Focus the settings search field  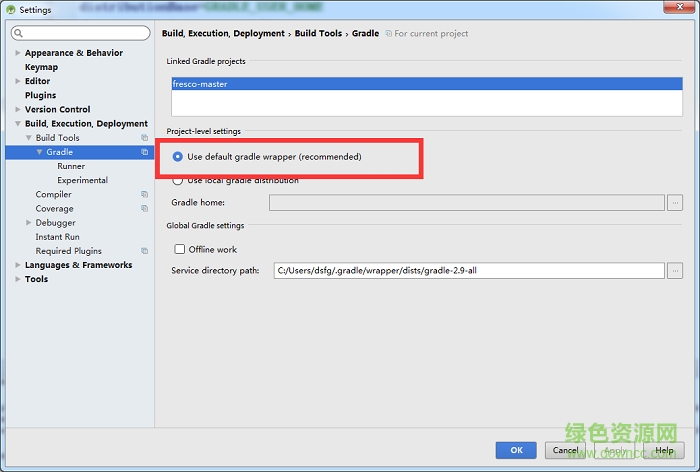pyautogui.click(x=81, y=33)
